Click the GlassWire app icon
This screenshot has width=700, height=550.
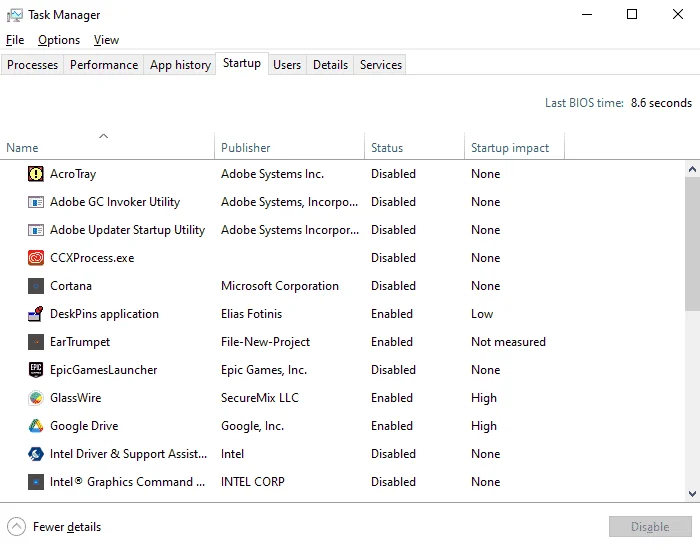coord(36,398)
